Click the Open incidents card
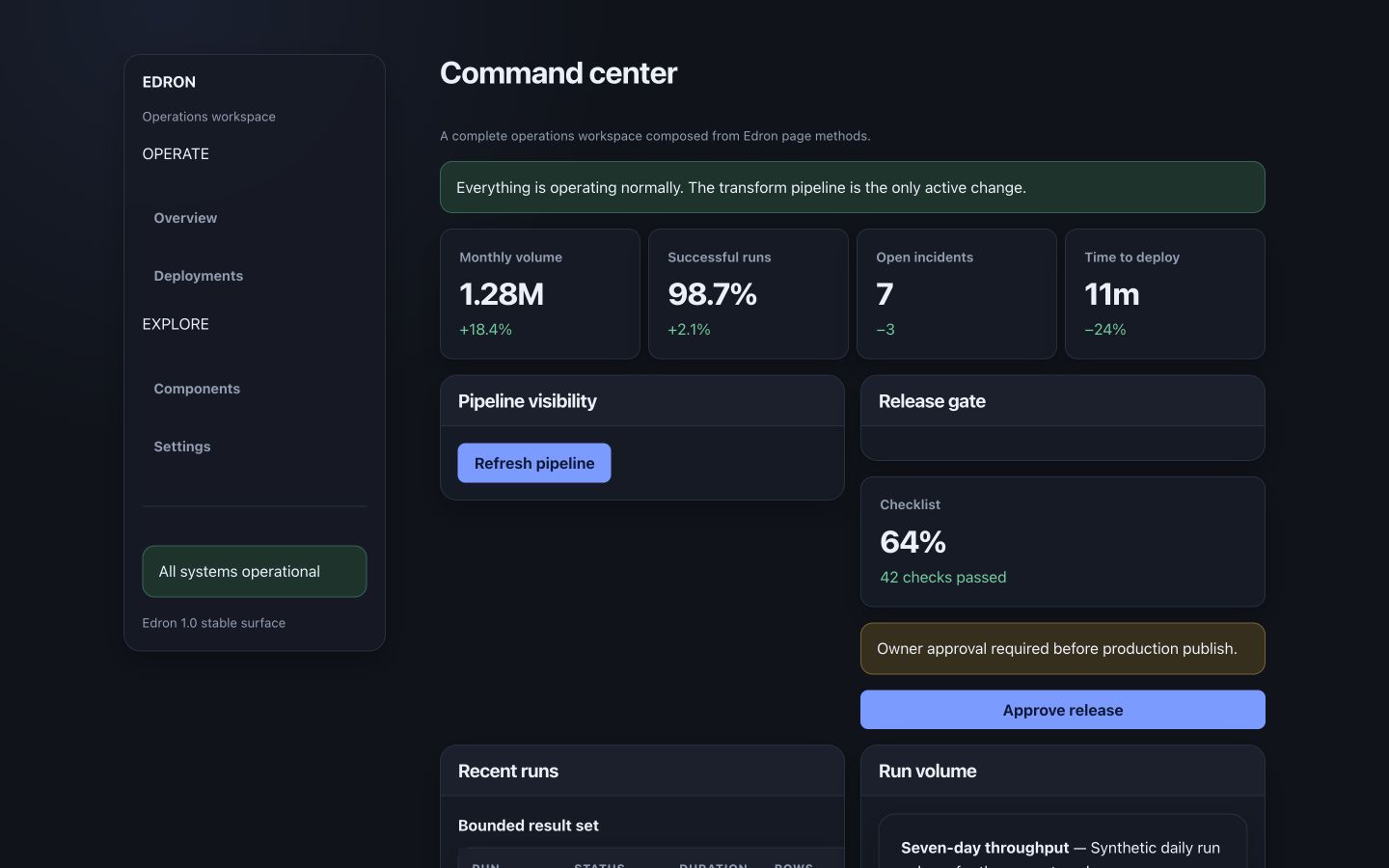The width and height of the screenshot is (1389, 868). (x=957, y=294)
